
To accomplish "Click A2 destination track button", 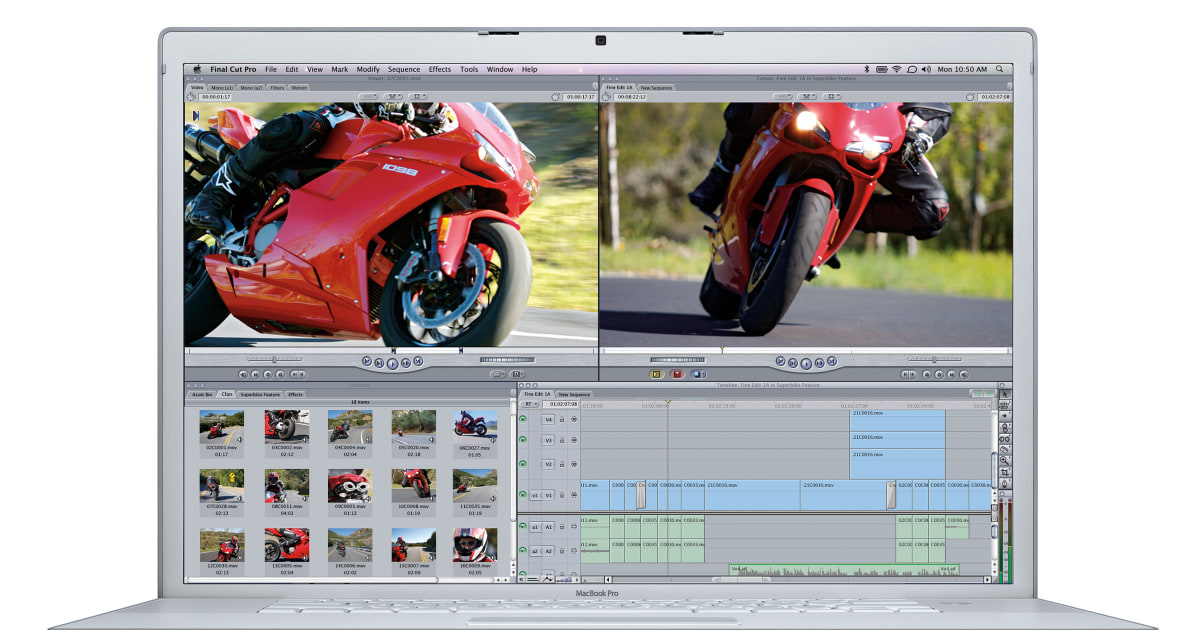I will tap(548, 551).
